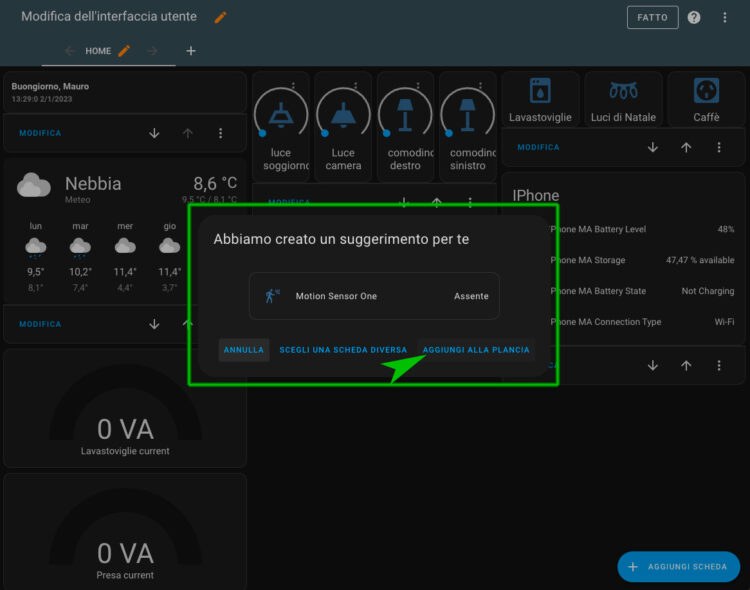The width and height of the screenshot is (750, 590).
Task: Toggle the comodino destro lamp
Action: (x=405, y=114)
